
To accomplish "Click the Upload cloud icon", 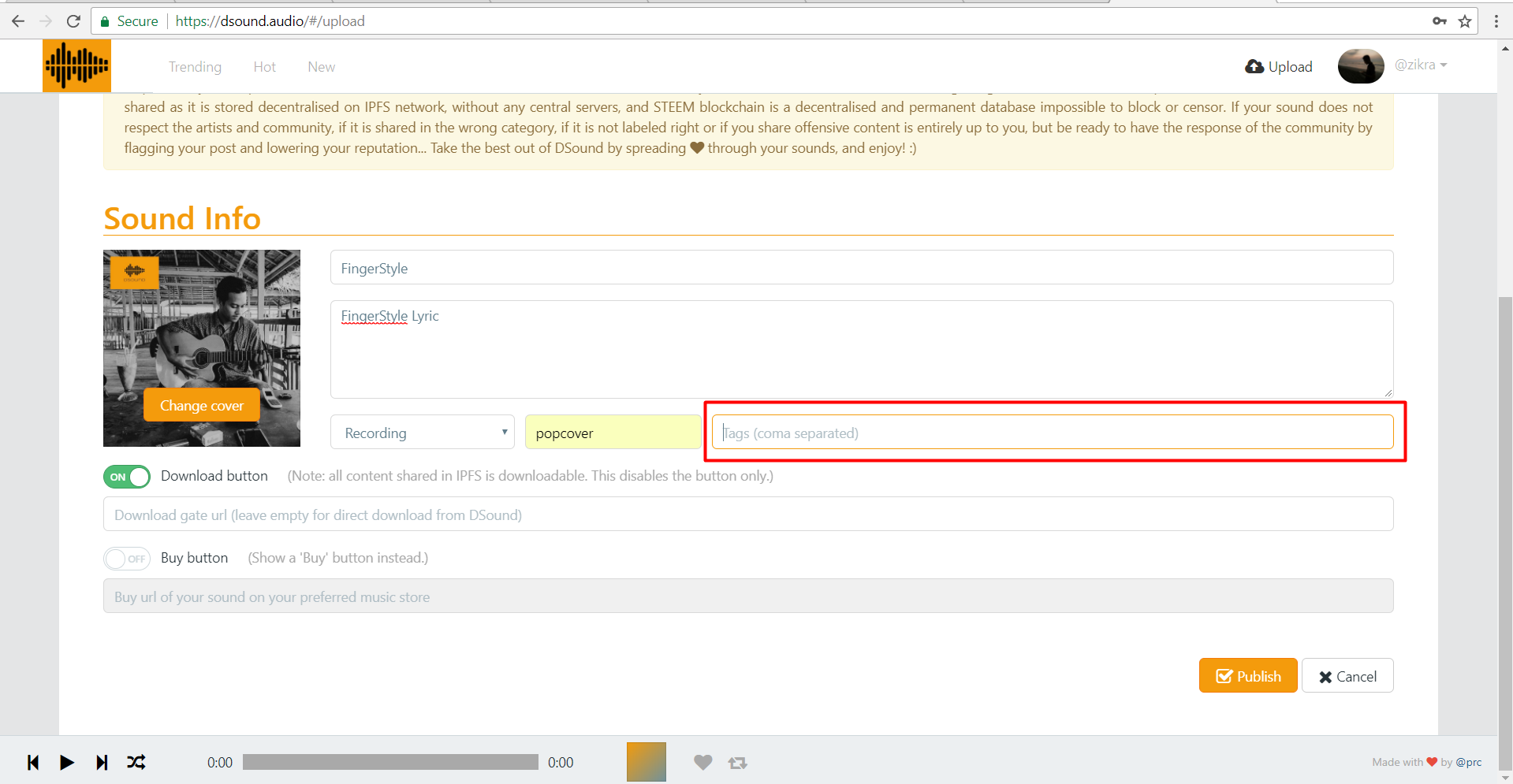I will point(1254,67).
